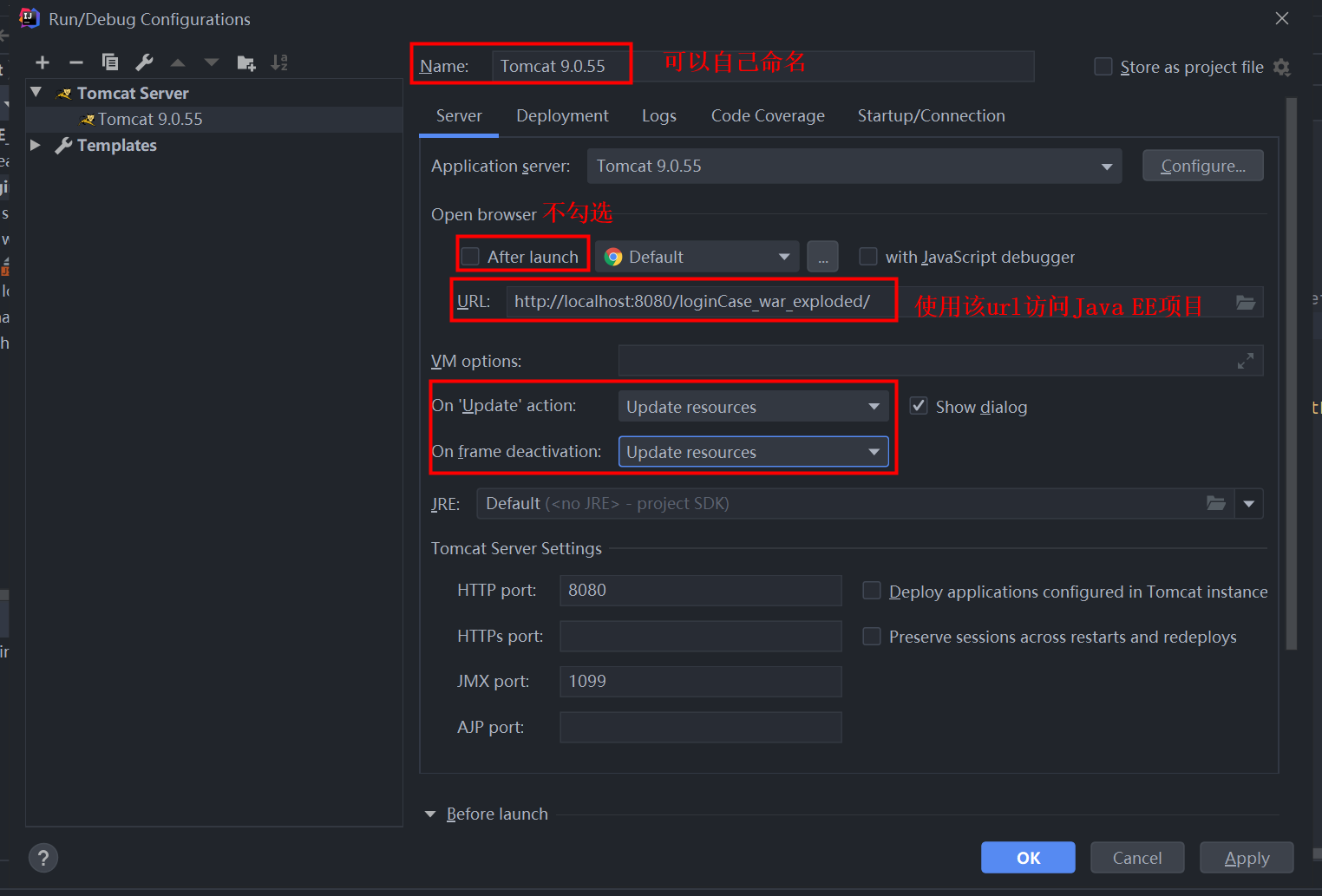Click the Name input field

(x=763, y=66)
